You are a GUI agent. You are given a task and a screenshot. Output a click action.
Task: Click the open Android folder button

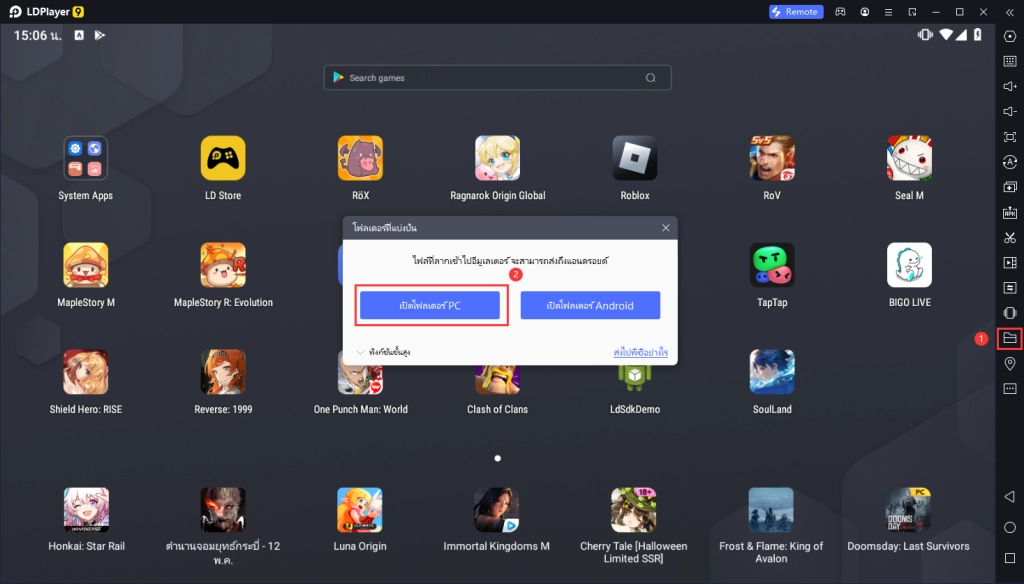click(x=590, y=306)
